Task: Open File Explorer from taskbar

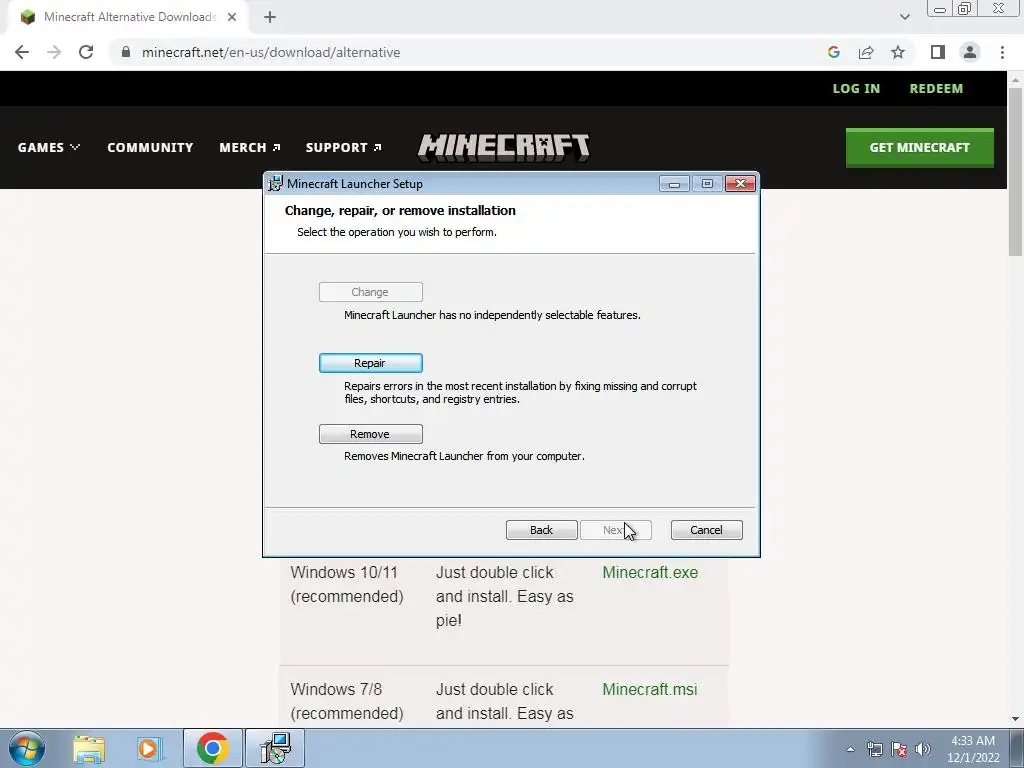Action: pos(89,748)
